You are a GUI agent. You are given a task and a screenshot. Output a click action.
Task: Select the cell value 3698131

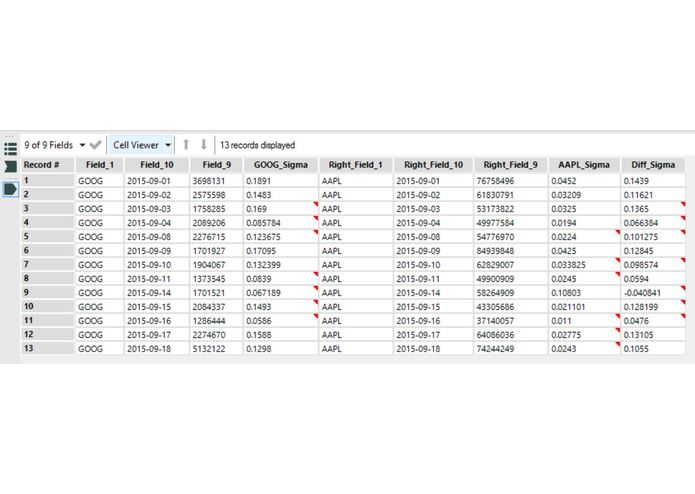(x=216, y=181)
